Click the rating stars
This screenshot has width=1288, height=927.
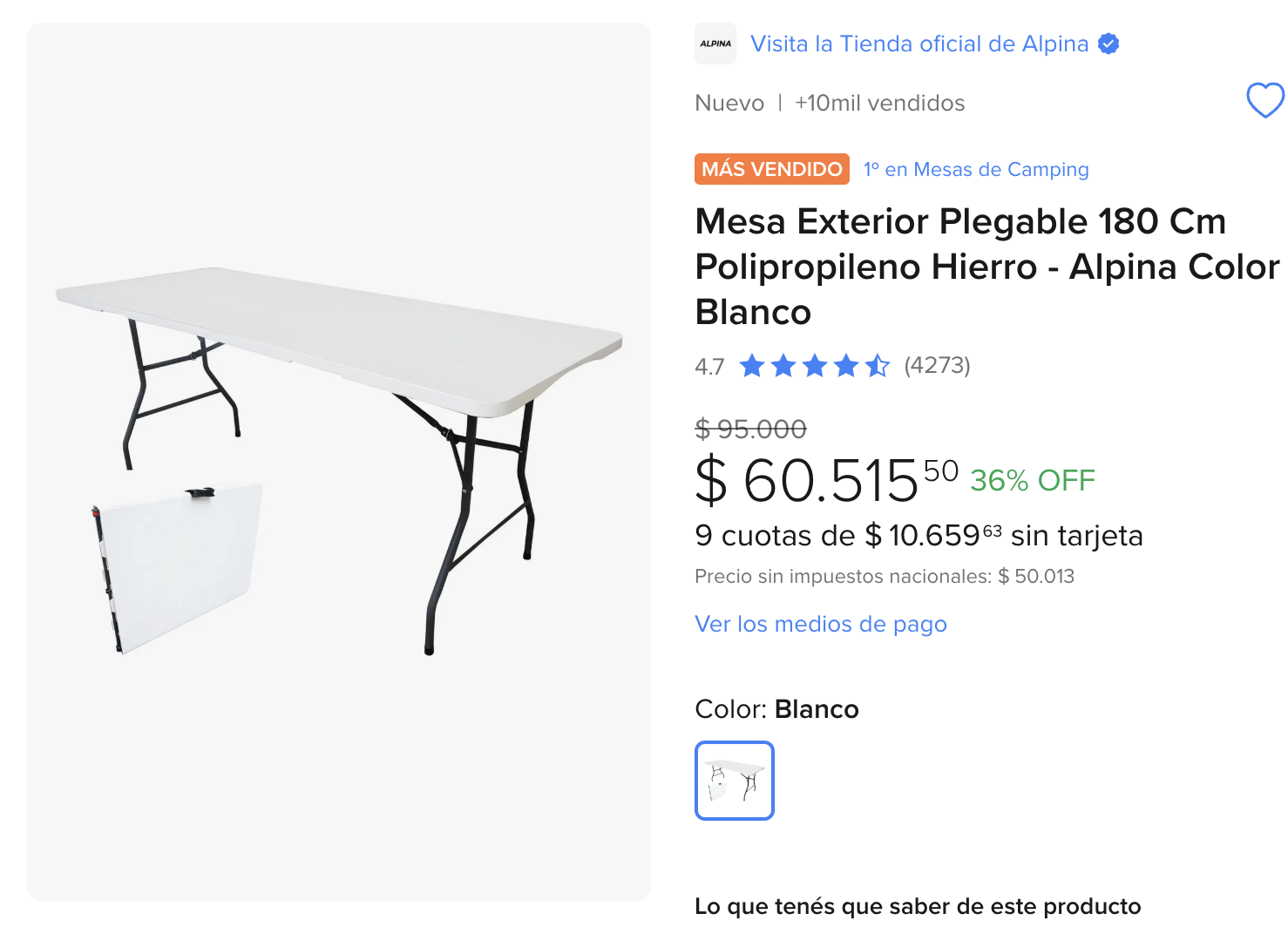point(814,366)
